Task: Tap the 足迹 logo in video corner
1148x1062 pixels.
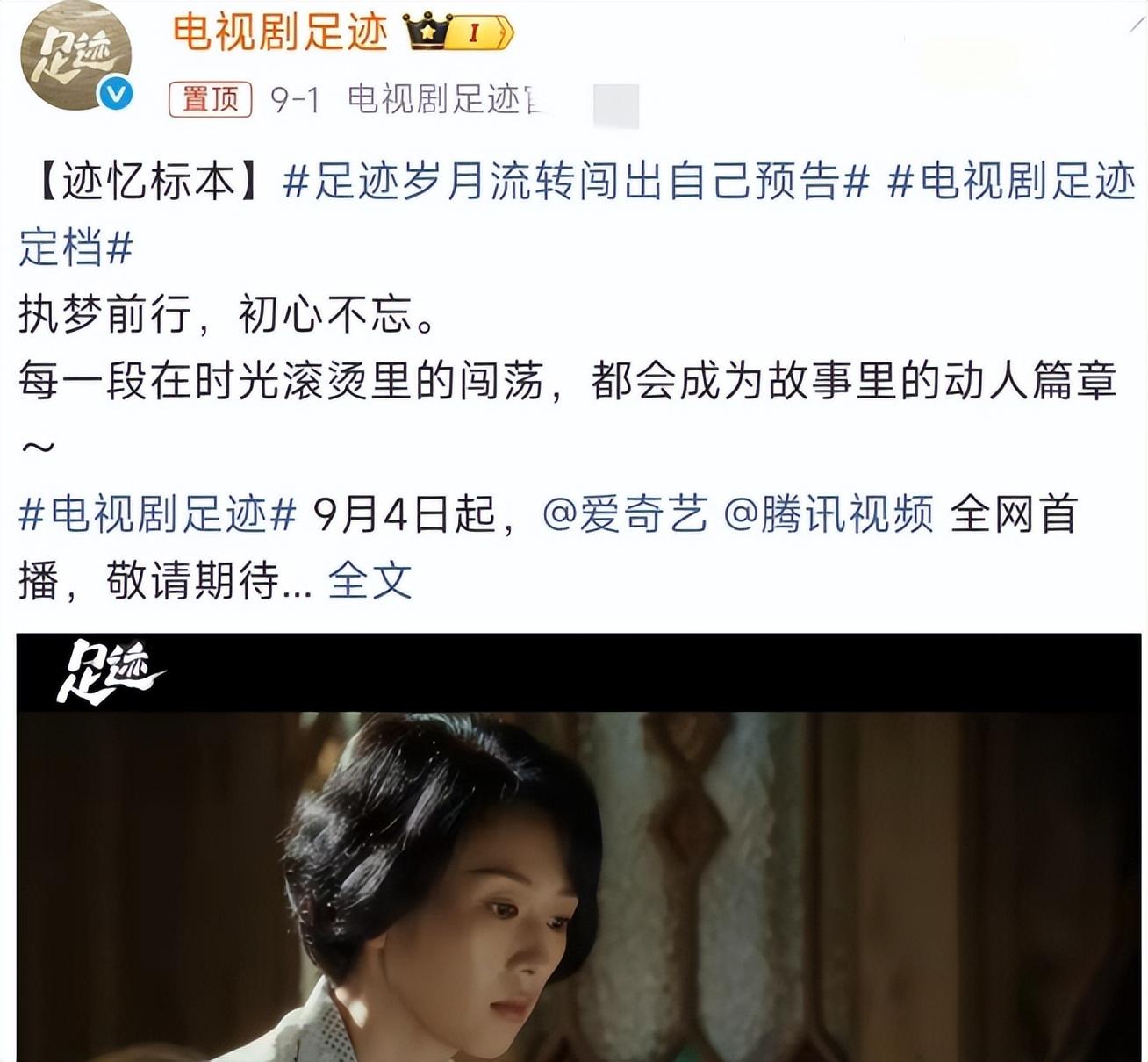Action: tap(111, 672)
